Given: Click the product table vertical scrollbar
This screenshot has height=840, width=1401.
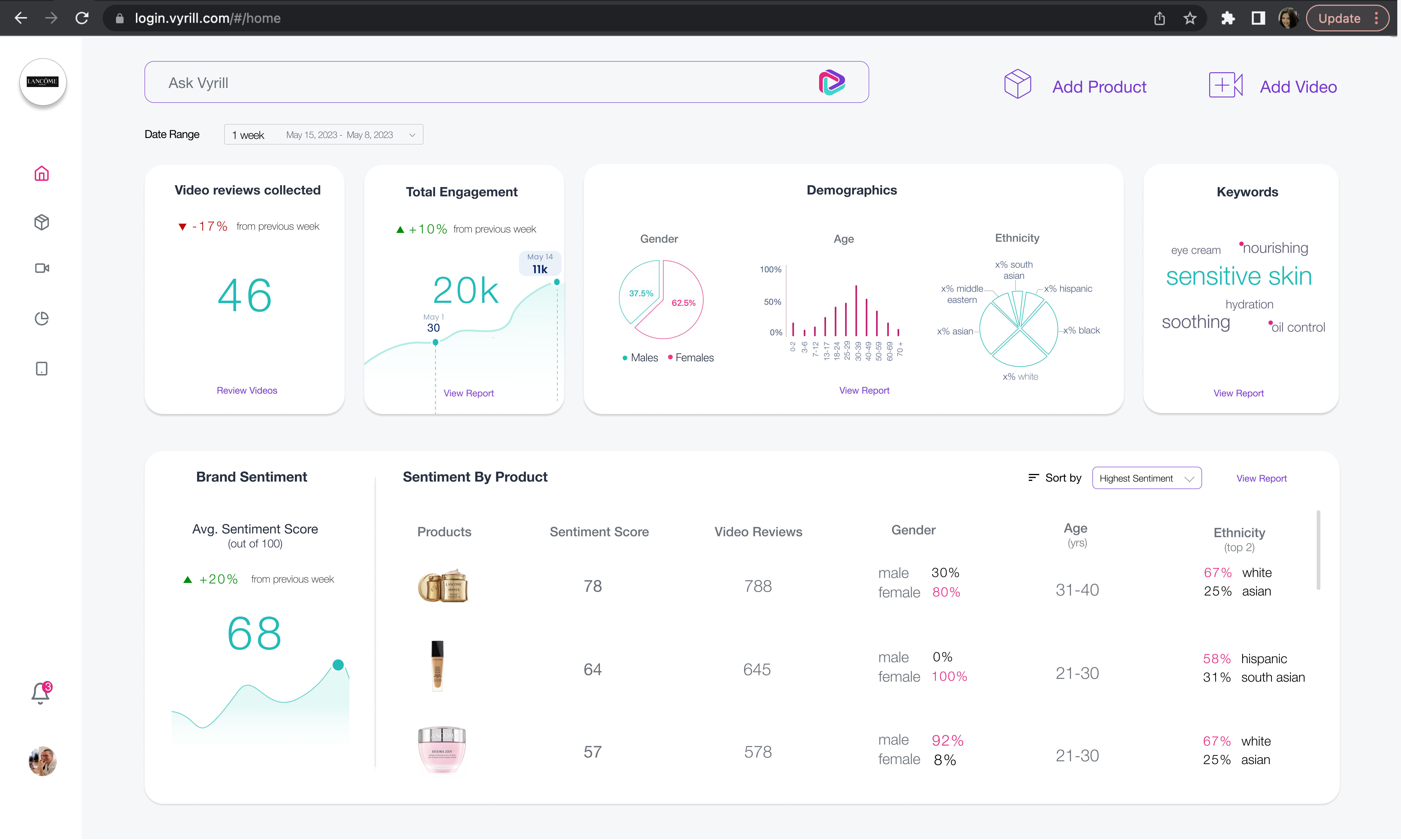Looking at the screenshot, I should pyautogui.click(x=1318, y=550).
